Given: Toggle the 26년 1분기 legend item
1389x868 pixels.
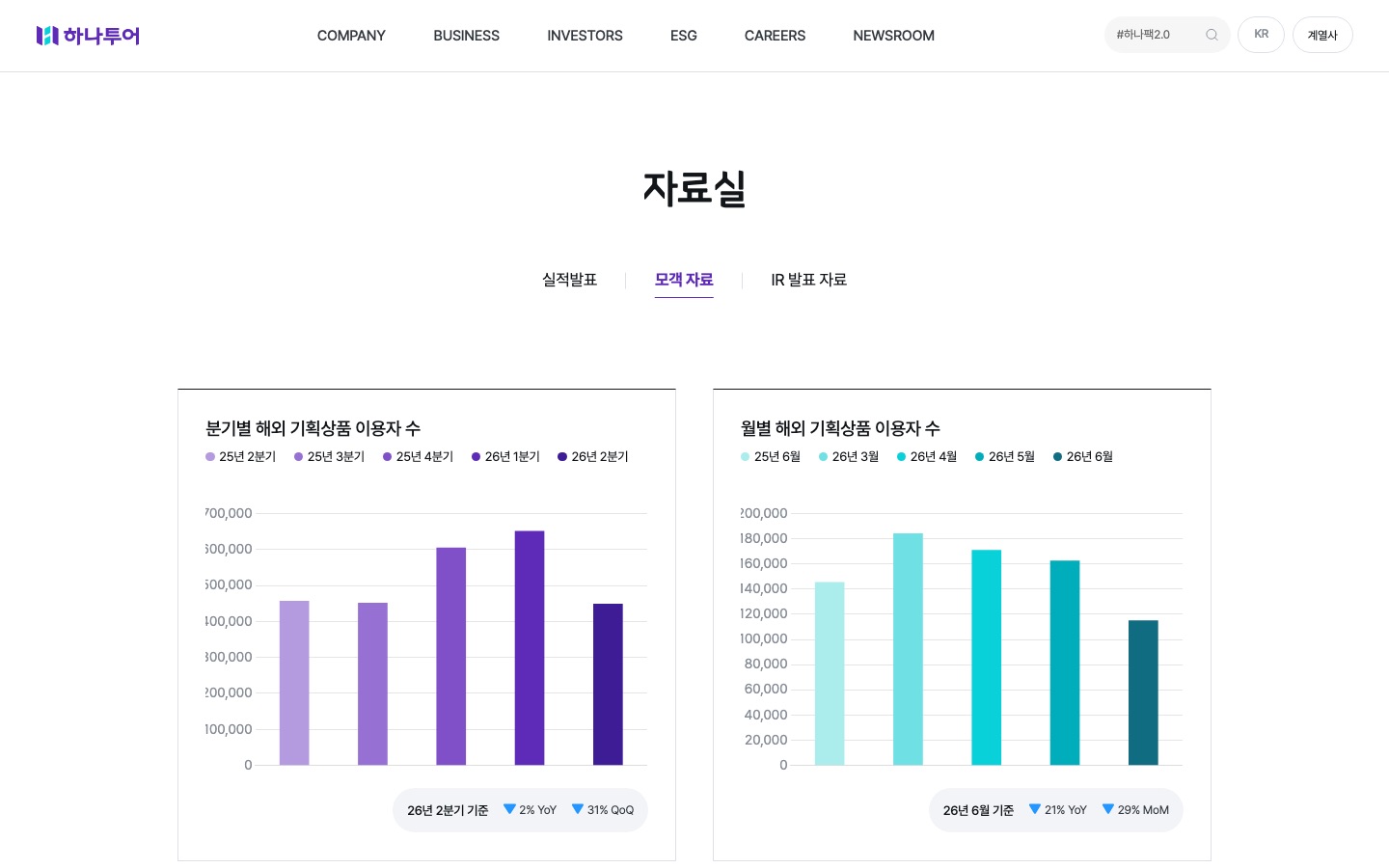Looking at the screenshot, I should [x=506, y=457].
